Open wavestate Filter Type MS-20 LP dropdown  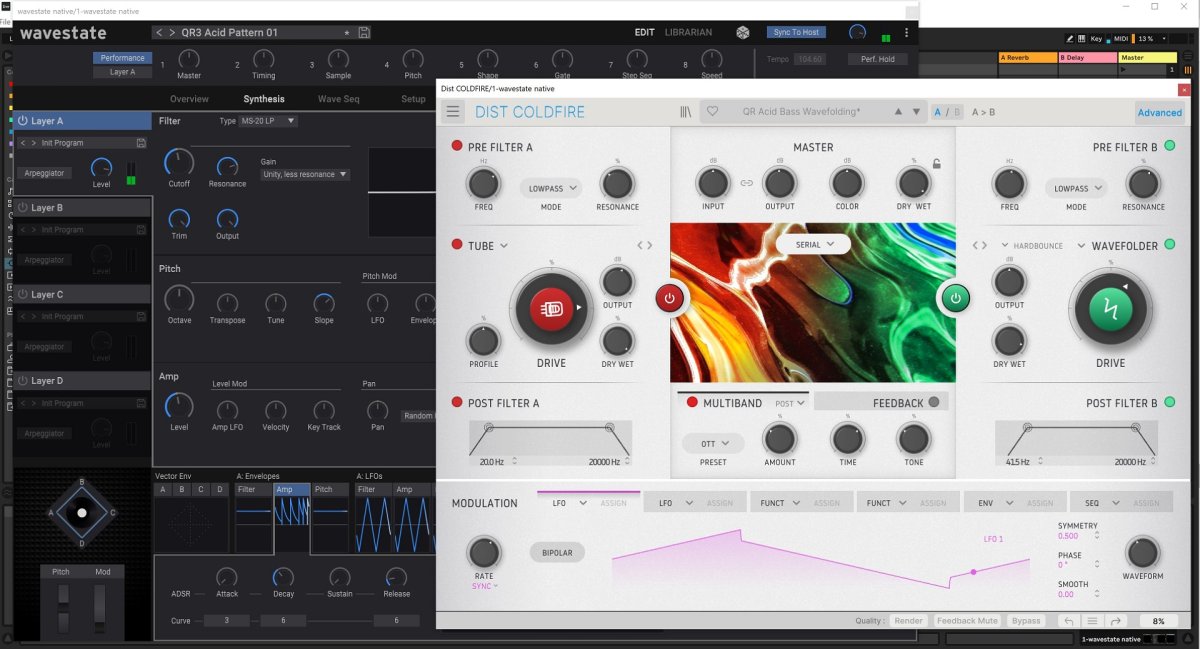coord(267,121)
